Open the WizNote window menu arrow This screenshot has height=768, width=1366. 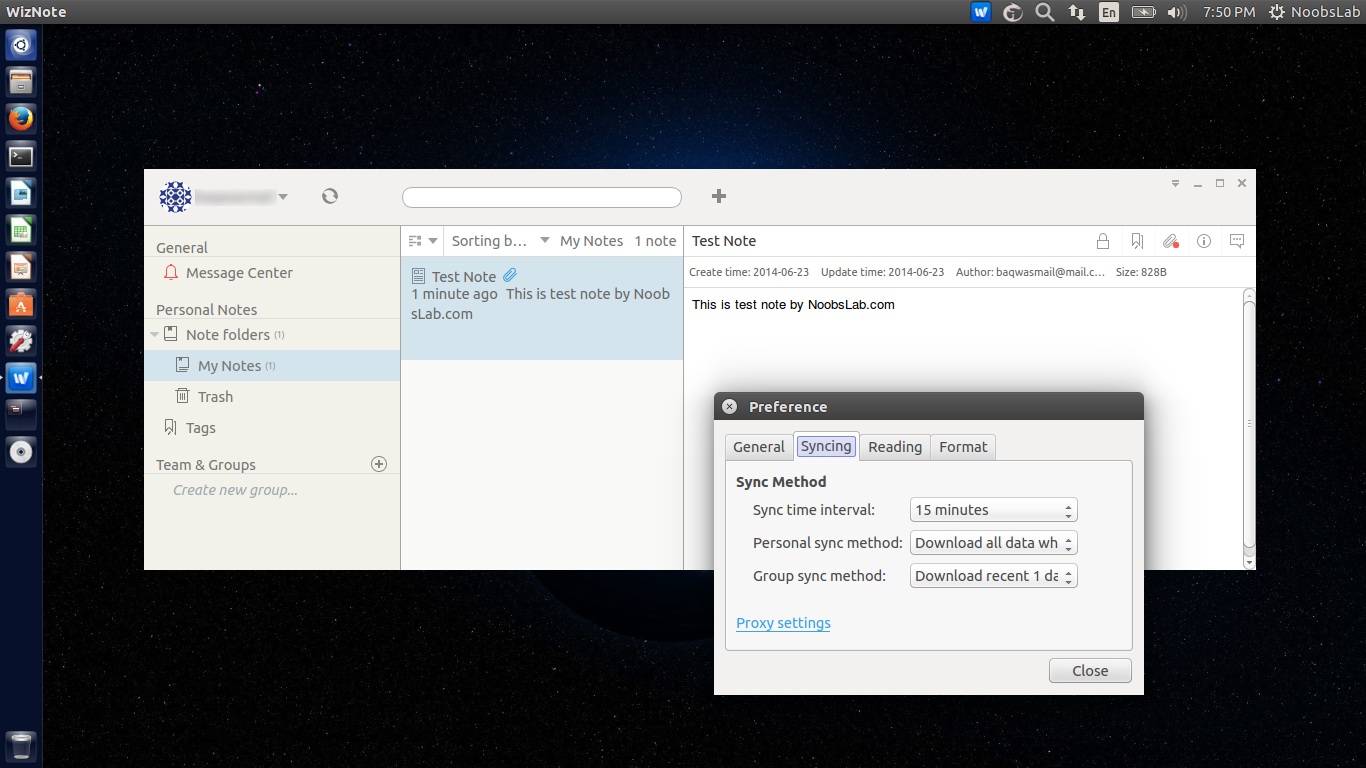click(x=1176, y=183)
